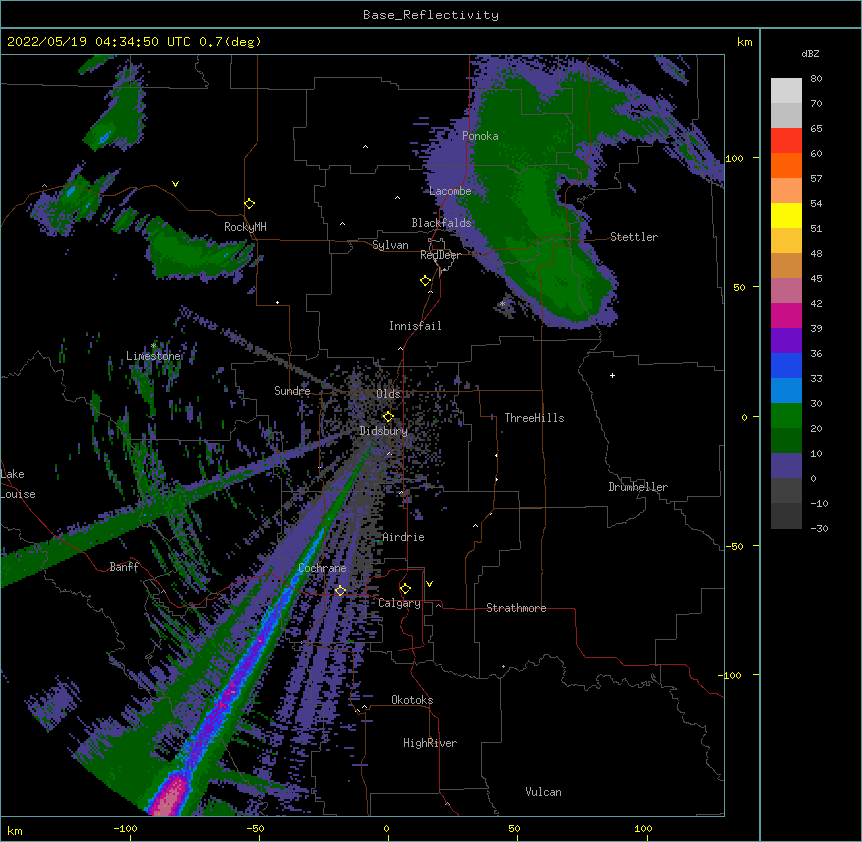862x842 pixels.
Task: Click the Calgary label
Action: [x=399, y=603]
